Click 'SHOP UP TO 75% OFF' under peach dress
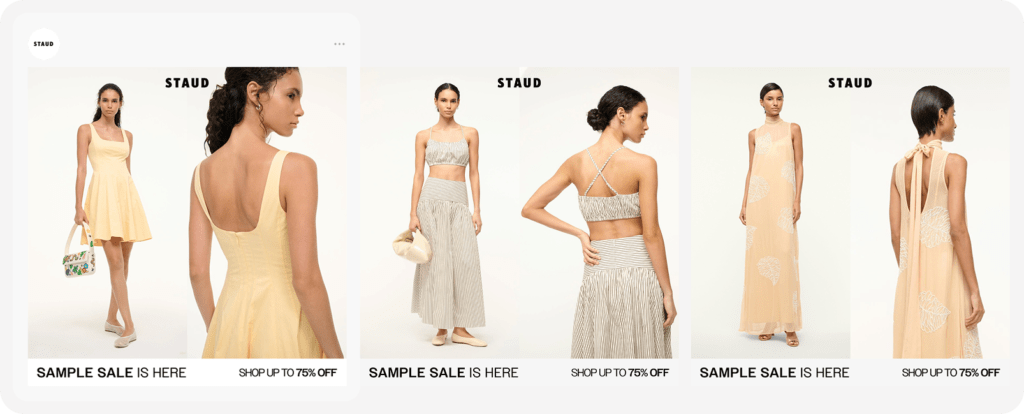This screenshot has width=1024, height=414. (951, 373)
